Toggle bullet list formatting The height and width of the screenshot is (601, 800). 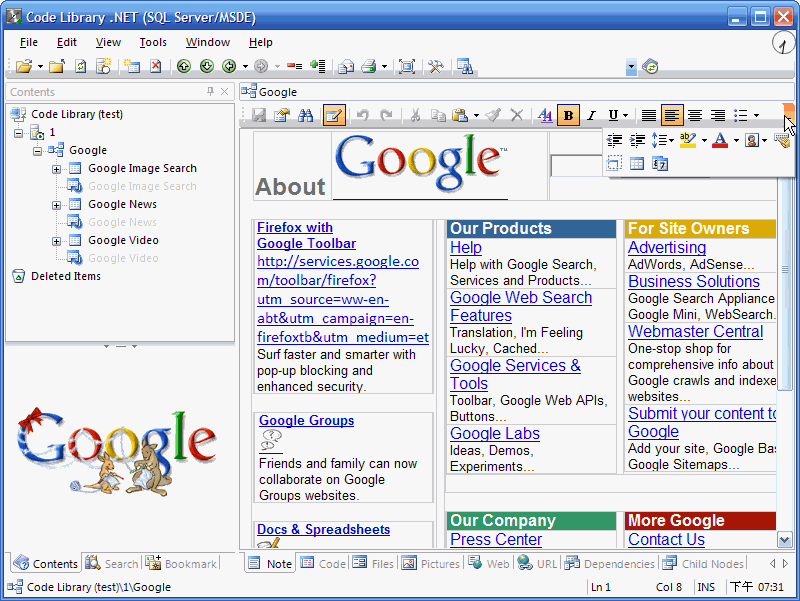[x=741, y=115]
